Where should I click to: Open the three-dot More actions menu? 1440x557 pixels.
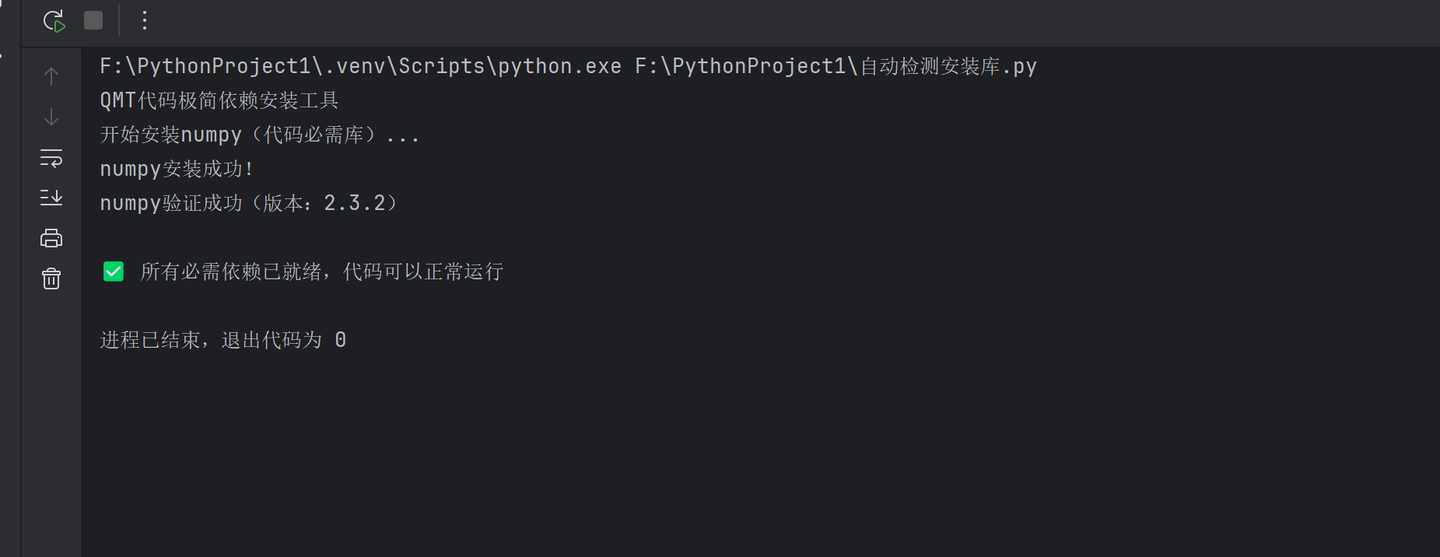coord(144,20)
